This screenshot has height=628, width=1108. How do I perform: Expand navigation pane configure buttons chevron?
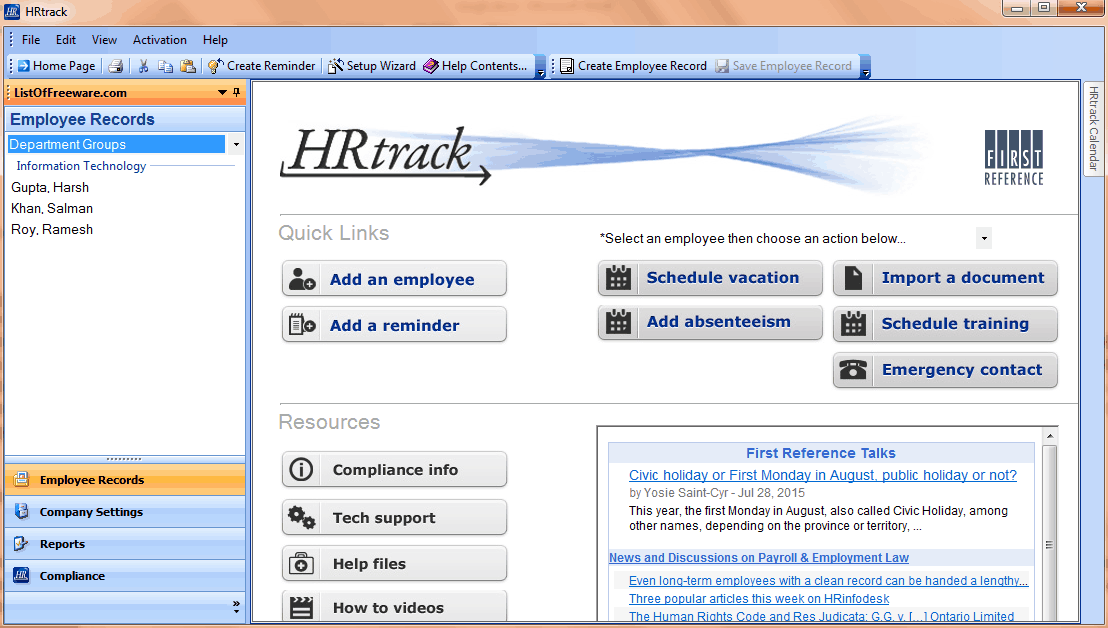coord(236,606)
